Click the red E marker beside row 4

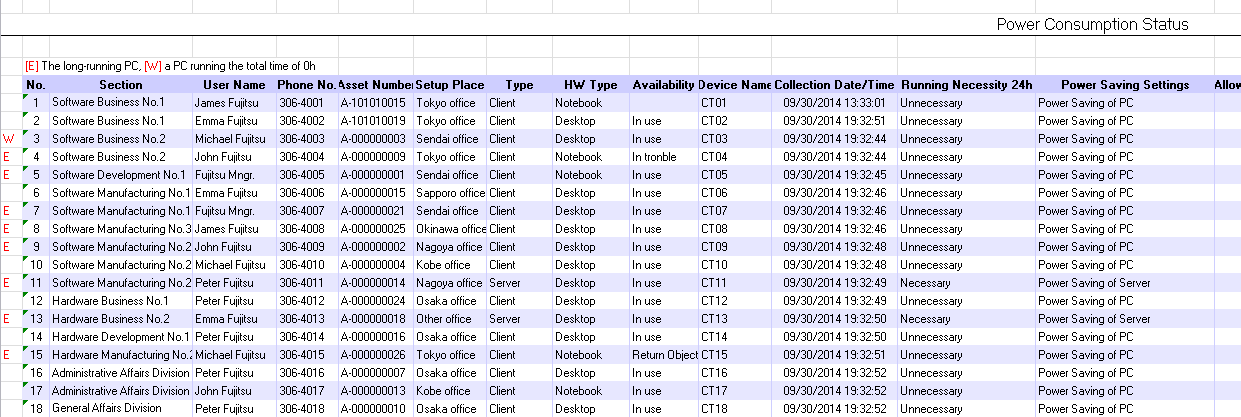click(x=7, y=157)
